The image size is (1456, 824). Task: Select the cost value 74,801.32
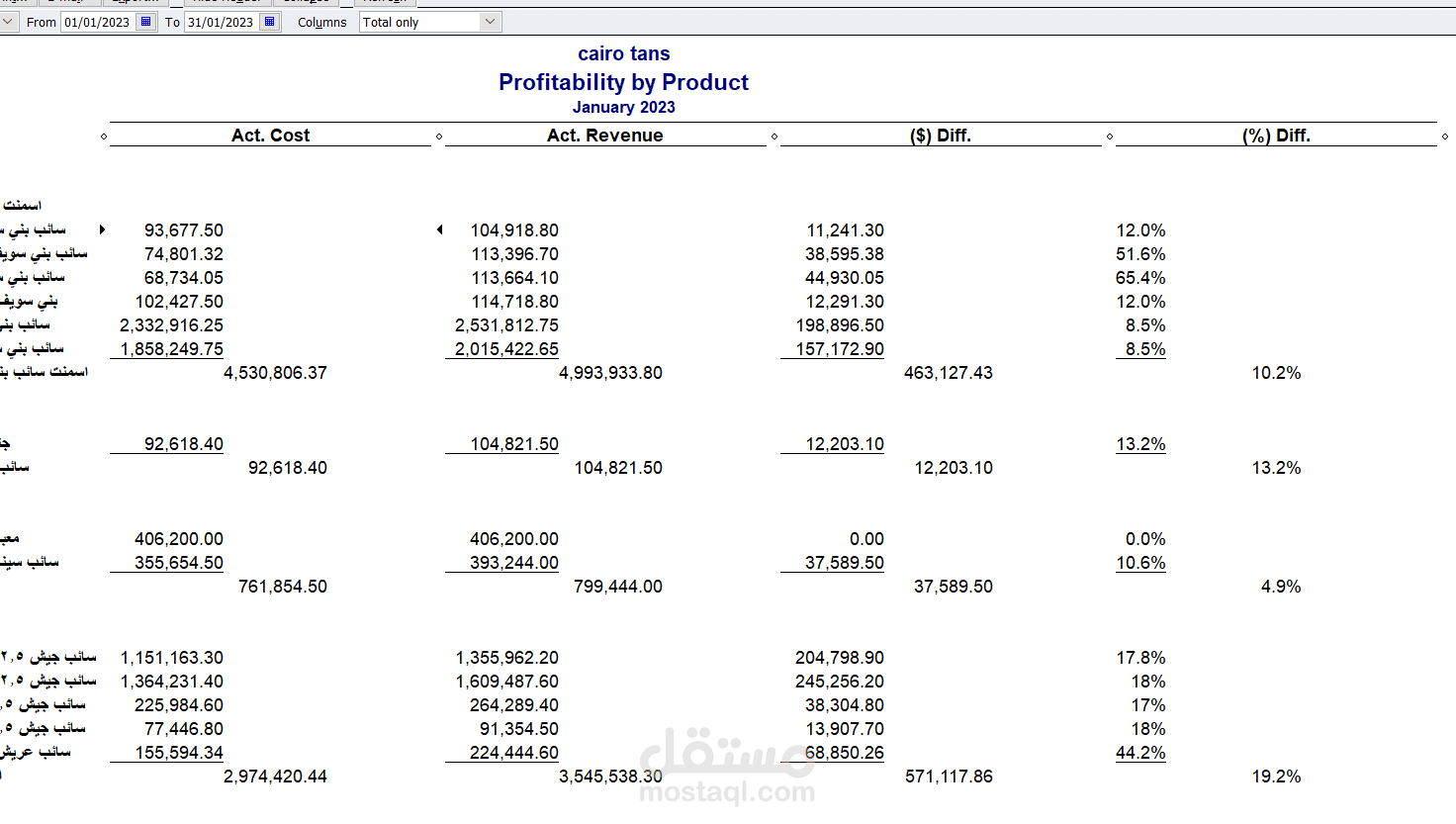184,254
